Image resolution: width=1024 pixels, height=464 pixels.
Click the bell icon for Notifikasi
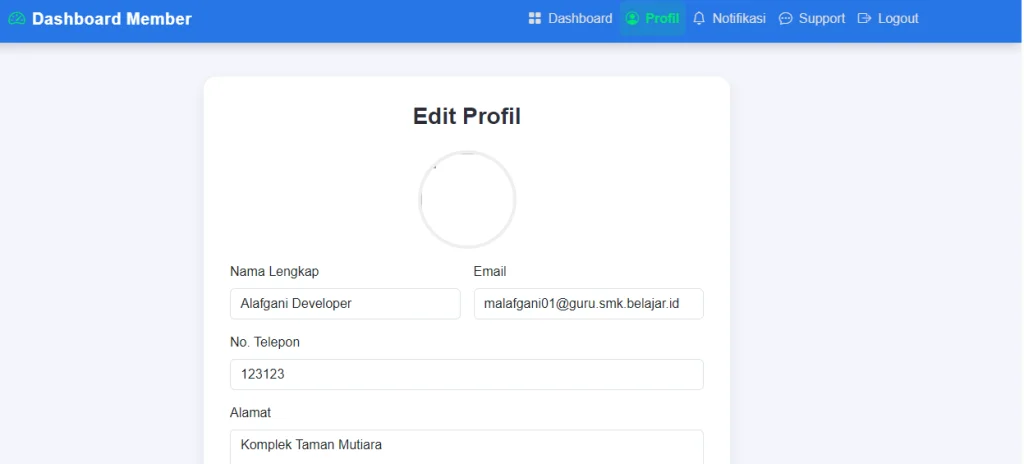click(x=699, y=18)
